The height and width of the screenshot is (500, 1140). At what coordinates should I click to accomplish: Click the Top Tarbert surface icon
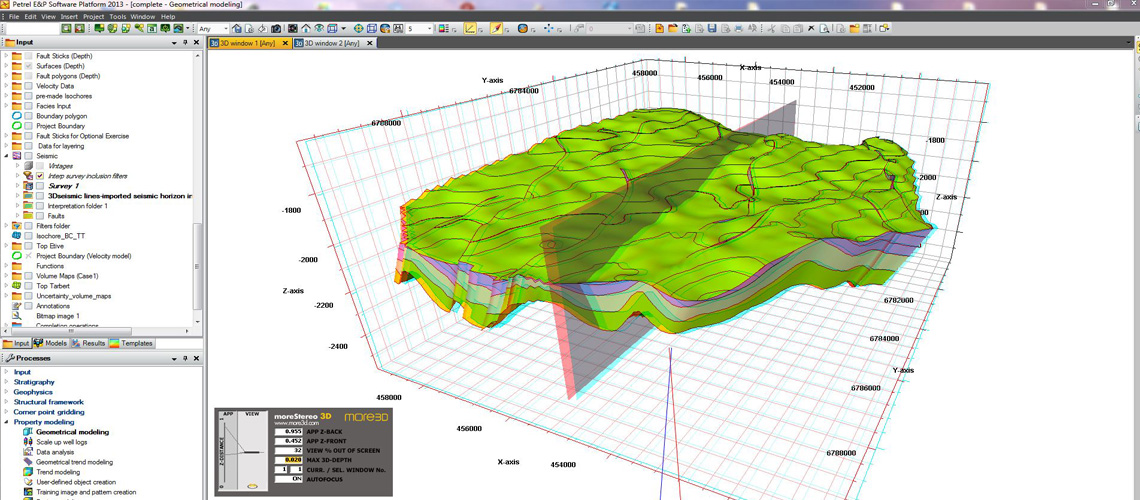point(16,286)
